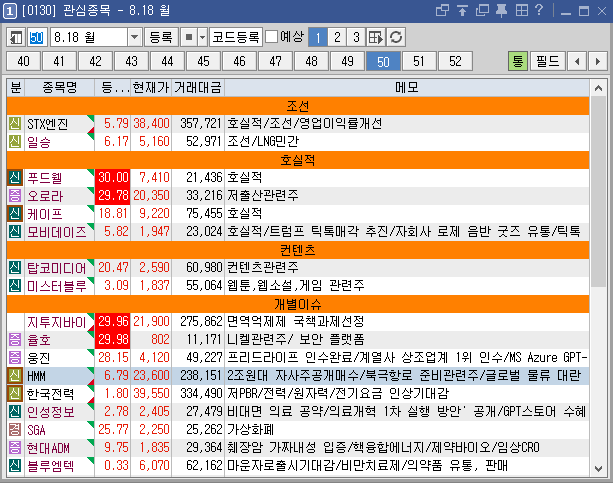The height and width of the screenshot is (483, 613).
Task: Select the 미스터블루 stock name
Action: pos(56,285)
